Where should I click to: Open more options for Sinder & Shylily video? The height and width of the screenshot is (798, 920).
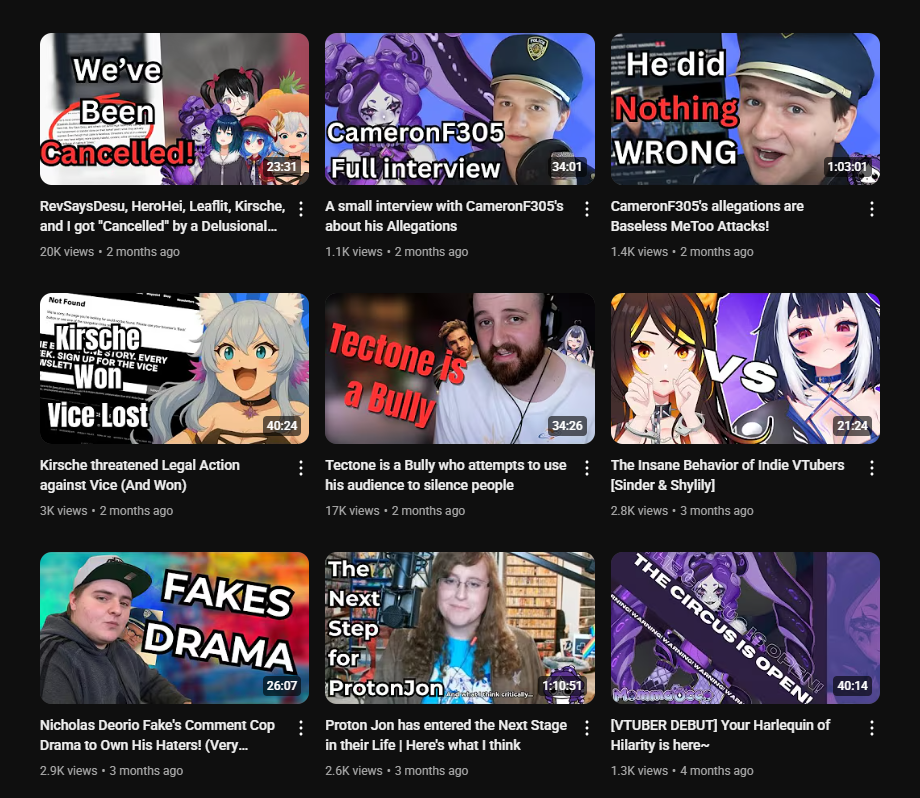871,468
